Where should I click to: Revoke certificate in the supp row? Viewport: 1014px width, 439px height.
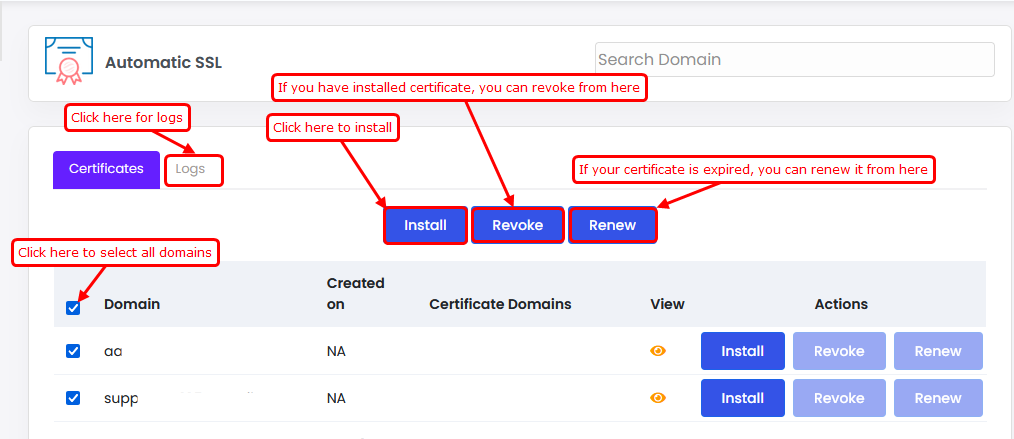tap(839, 398)
